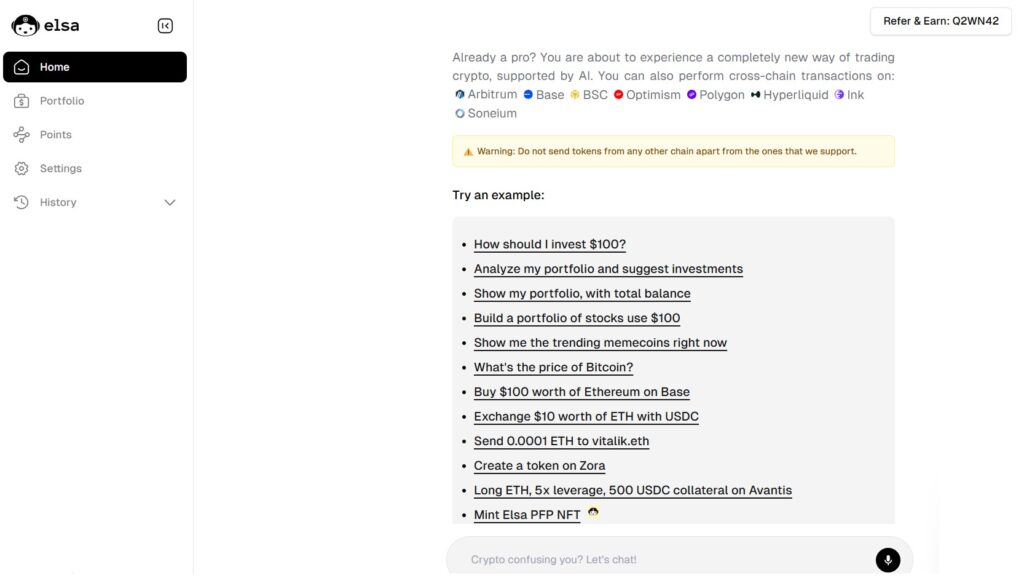Screen dimensions: 1024x586
Task: Select 'Create a token on Zora' example
Action: (x=539, y=466)
